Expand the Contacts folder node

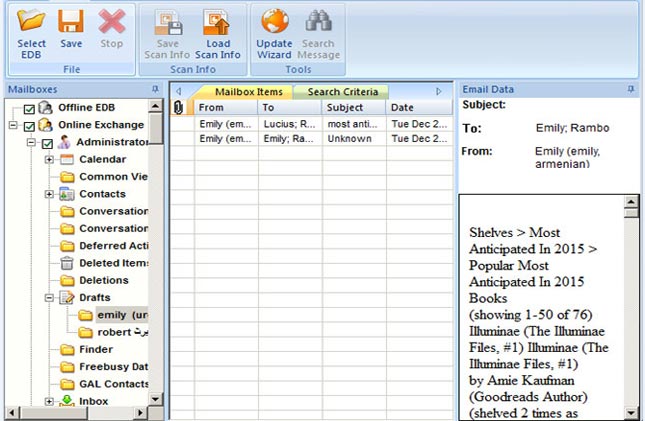(49, 194)
